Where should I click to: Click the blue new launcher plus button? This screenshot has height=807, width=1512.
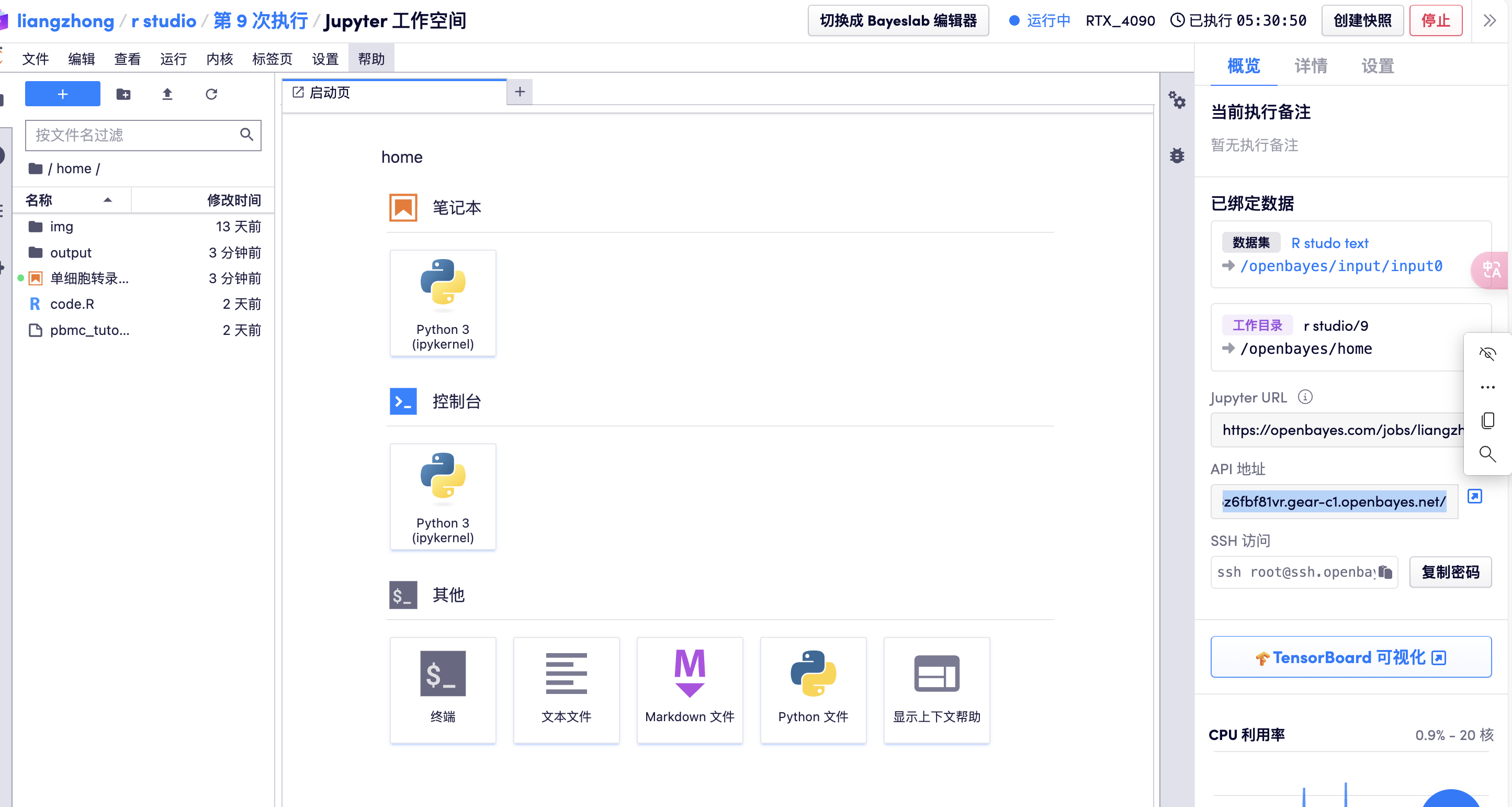pyautogui.click(x=63, y=94)
